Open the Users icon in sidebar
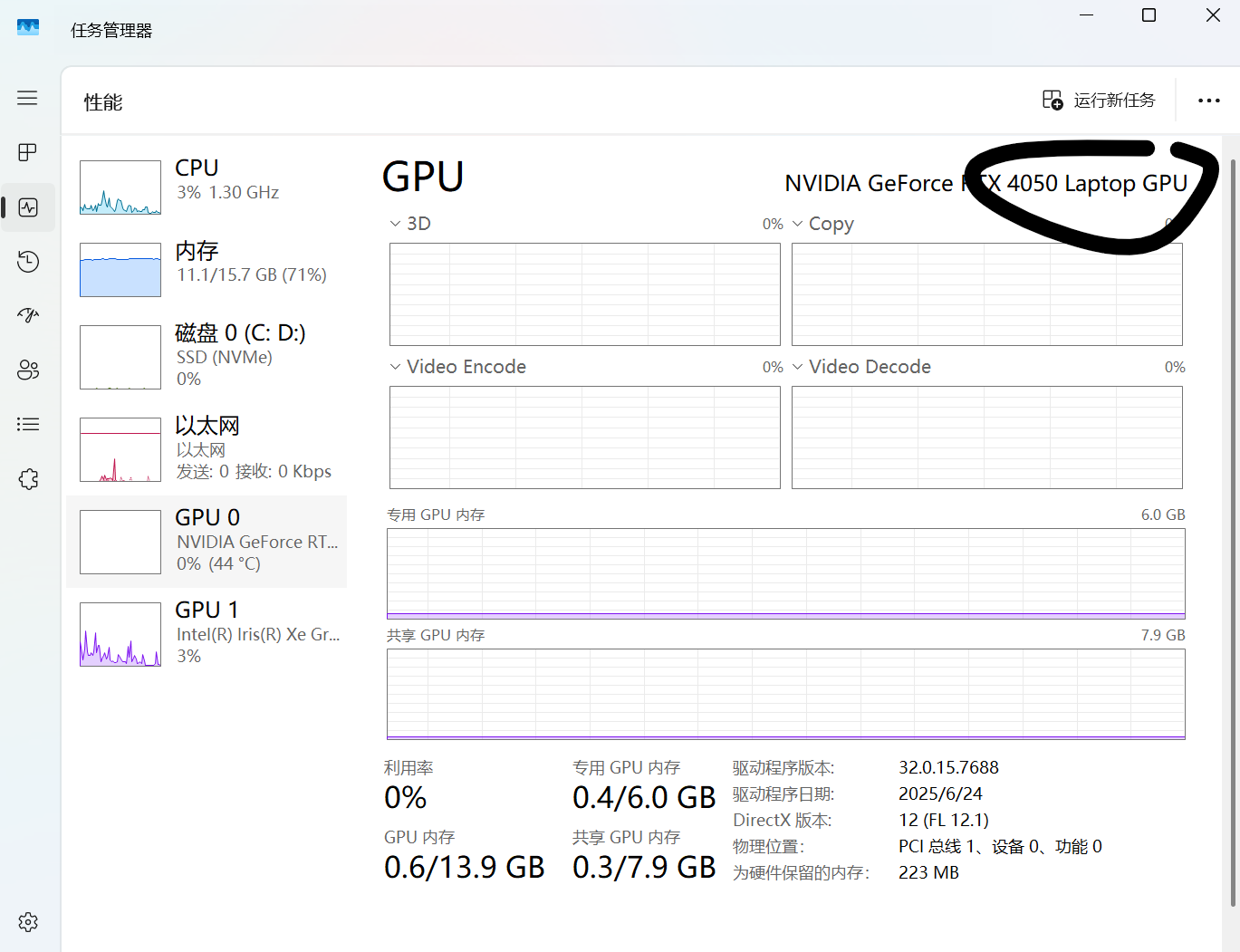Image resolution: width=1240 pixels, height=952 pixels. [x=28, y=370]
